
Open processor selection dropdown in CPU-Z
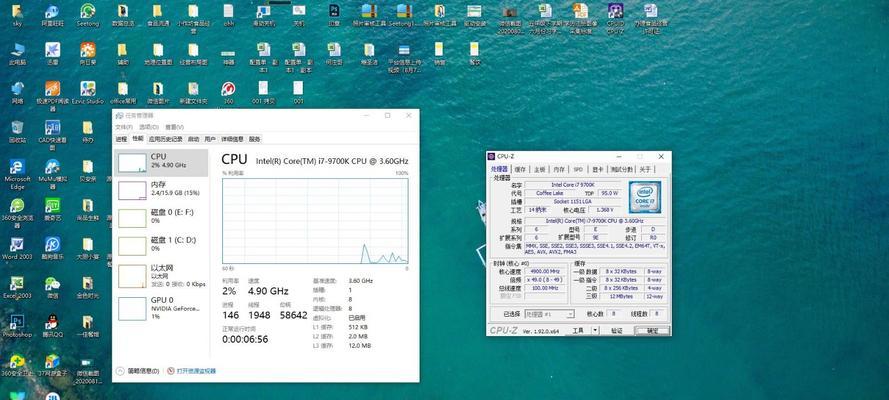click(x=549, y=313)
